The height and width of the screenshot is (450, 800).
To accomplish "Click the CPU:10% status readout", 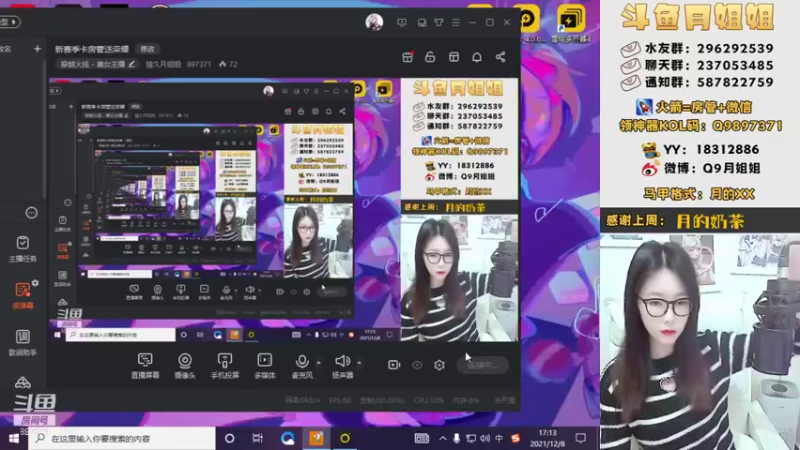I will coord(429,401).
